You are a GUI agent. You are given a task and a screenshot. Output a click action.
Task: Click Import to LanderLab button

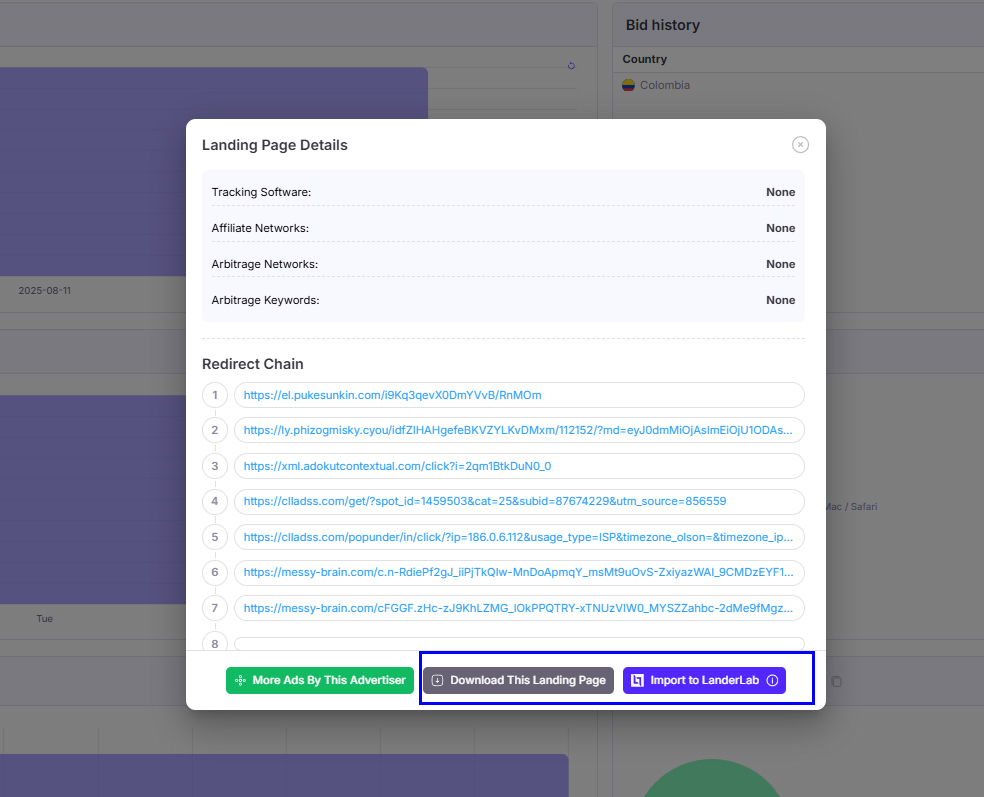704,680
